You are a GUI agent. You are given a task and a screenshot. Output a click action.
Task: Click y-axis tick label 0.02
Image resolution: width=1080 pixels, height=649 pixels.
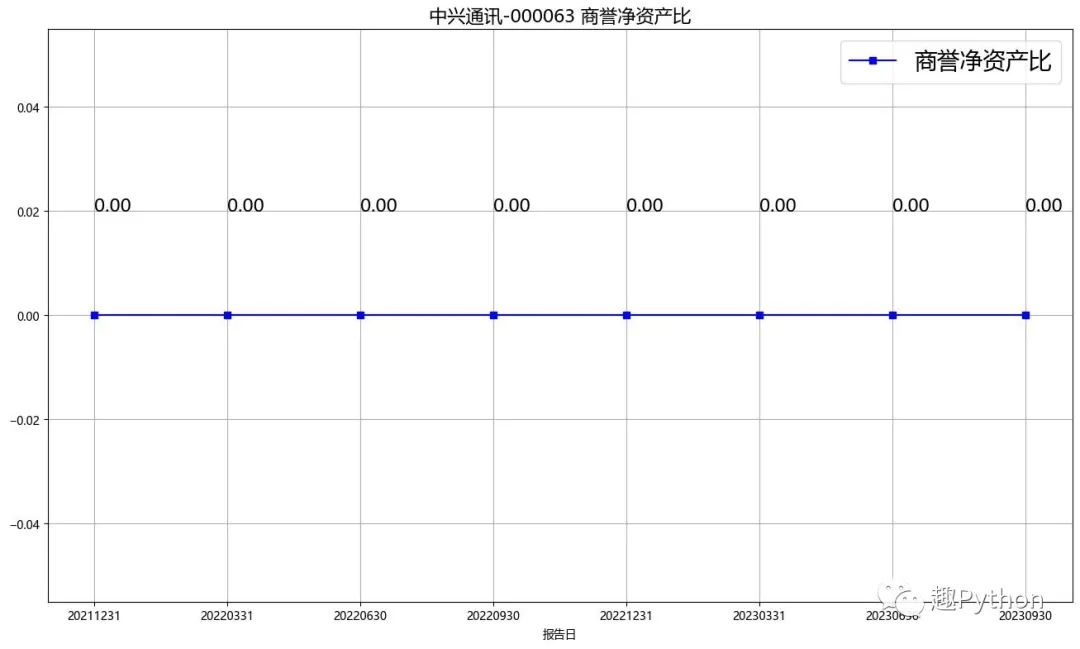[x=28, y=212]
